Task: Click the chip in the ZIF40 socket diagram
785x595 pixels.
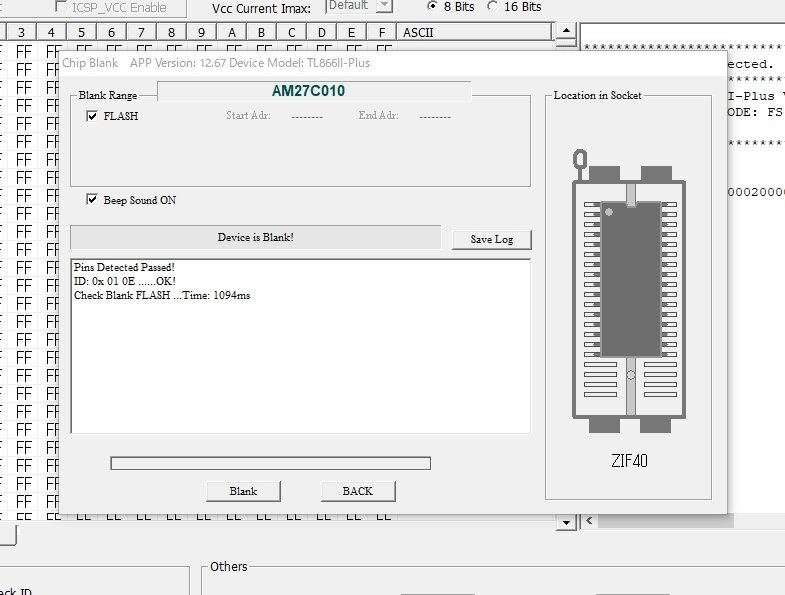Action: pyautogui.click(x=630, y=278)
